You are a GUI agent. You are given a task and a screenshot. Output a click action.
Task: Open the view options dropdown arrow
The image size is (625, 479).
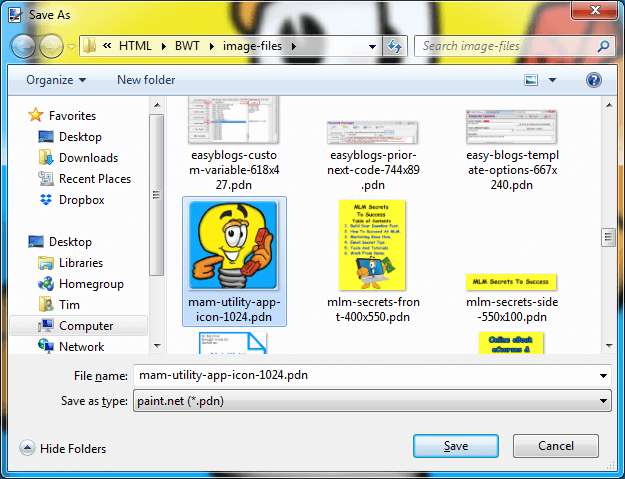[552, 80]
